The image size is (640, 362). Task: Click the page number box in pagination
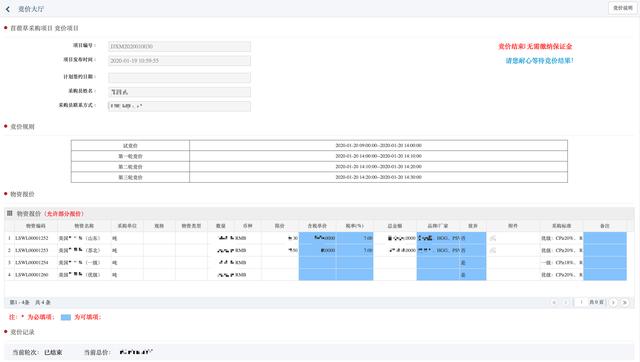click(581, 302)
